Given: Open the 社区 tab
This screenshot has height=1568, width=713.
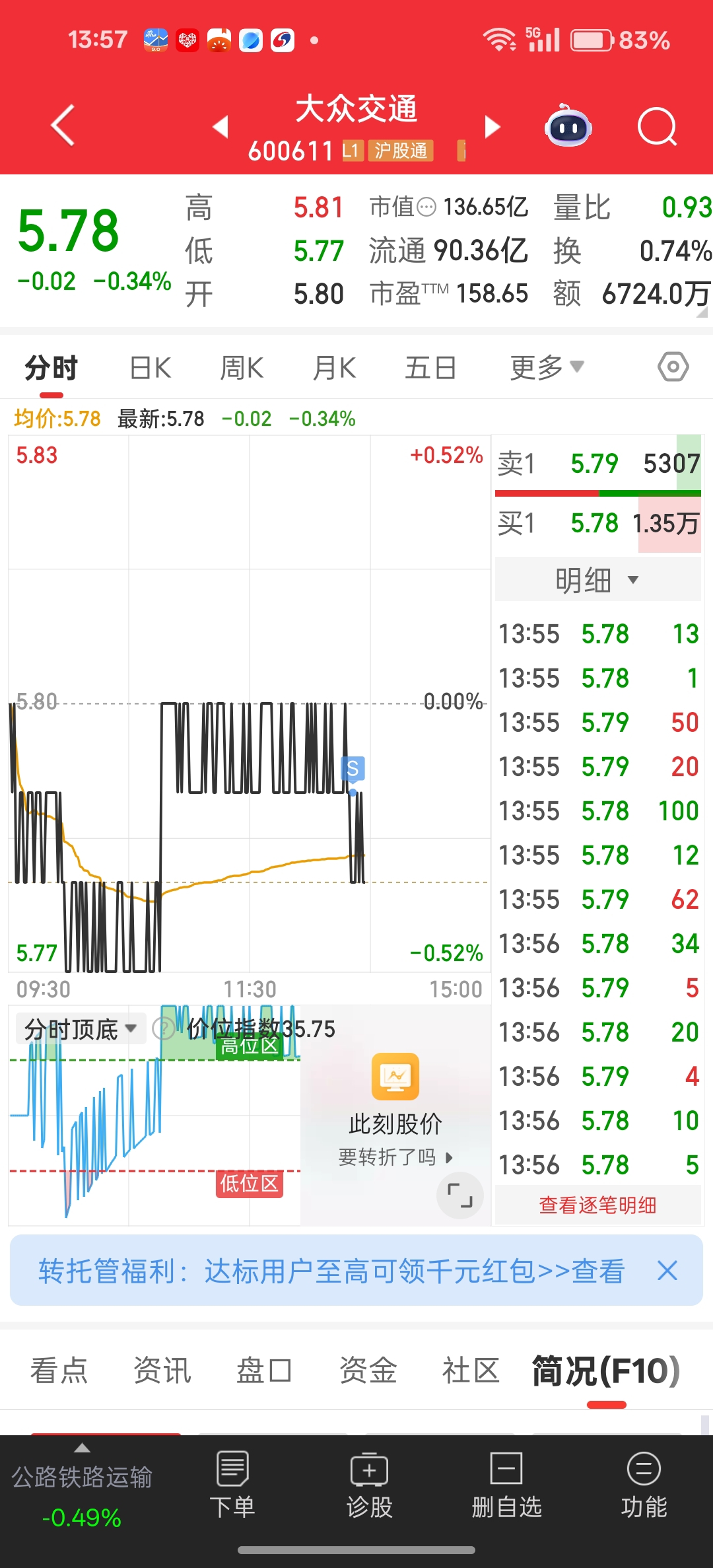Looking at the screenshot, I should tap(471, 1370).
